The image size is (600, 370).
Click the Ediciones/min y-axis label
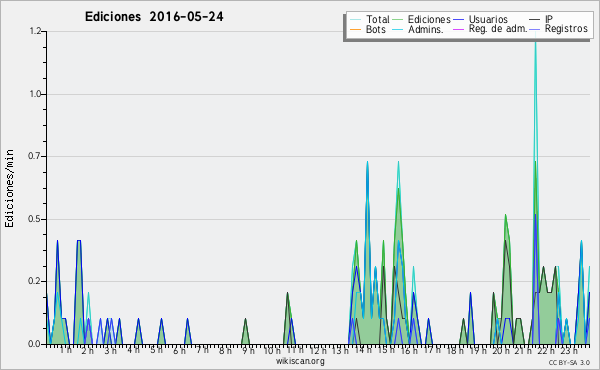(9, 188)
